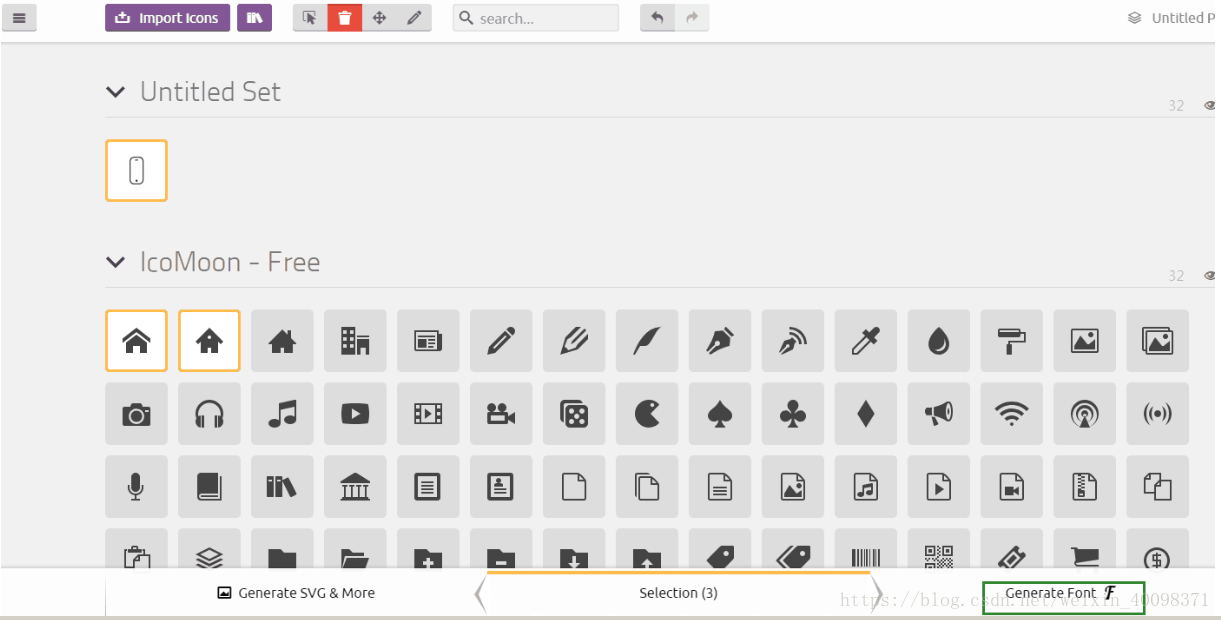Select the dollar coin icon
The height and width of the screenshot is (620, 1221).
click(1158, 548)
